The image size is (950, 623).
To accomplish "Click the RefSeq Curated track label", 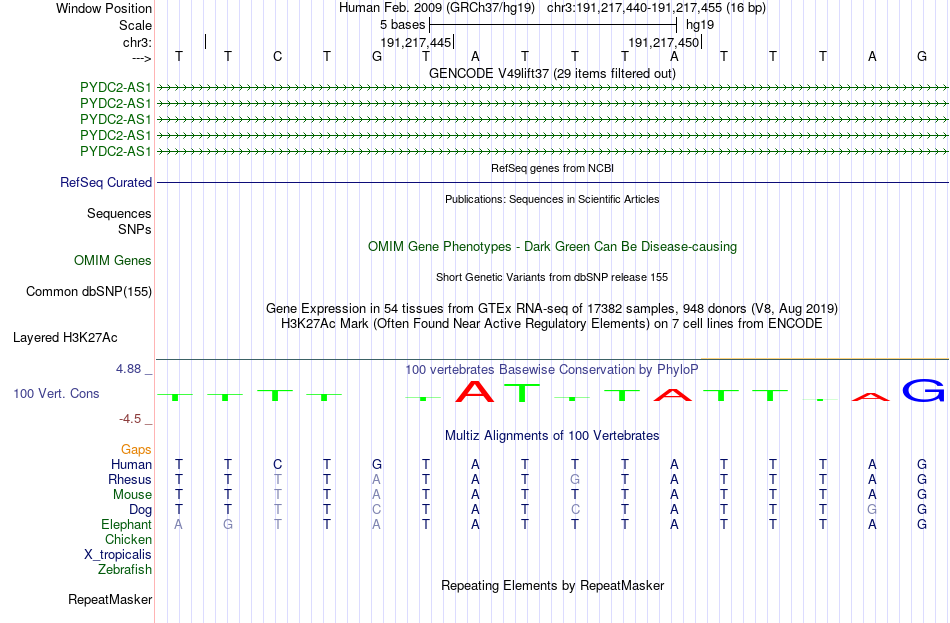I will 106,182.
